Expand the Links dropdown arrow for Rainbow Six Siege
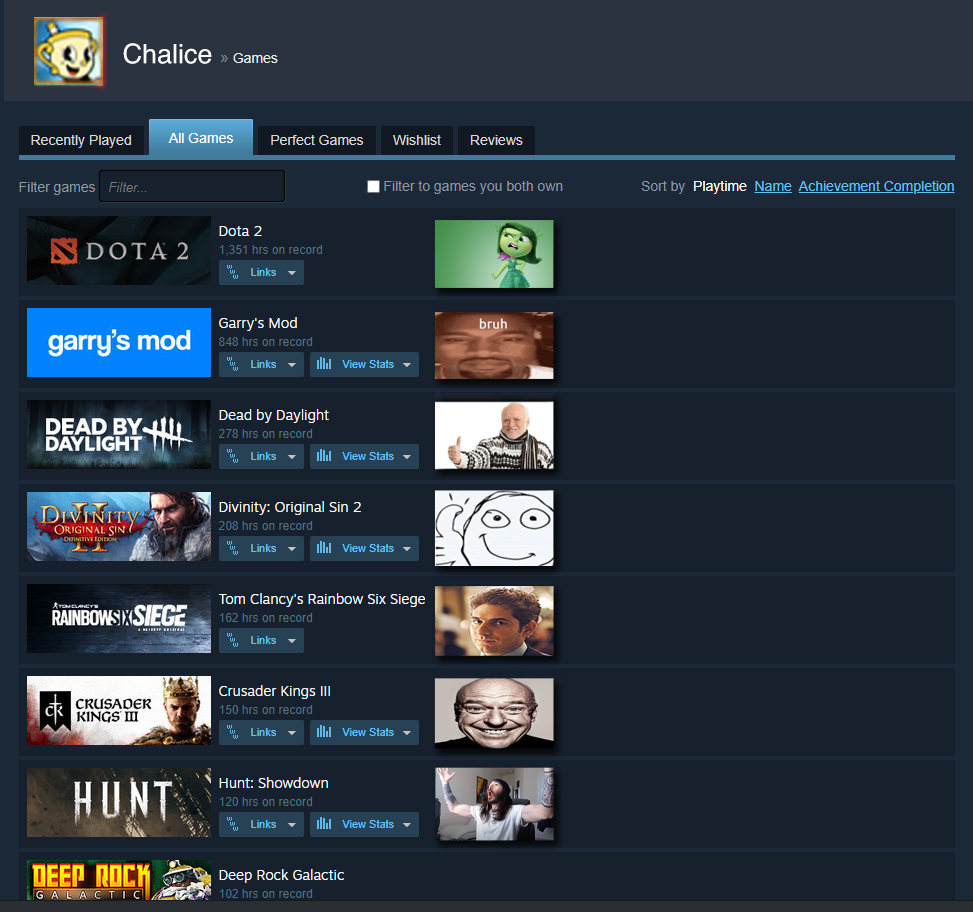 292,641
